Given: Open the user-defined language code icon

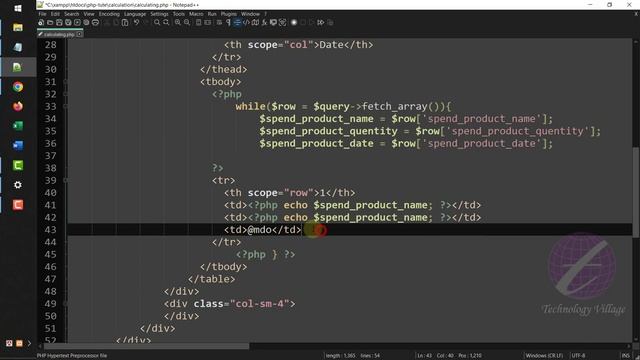Looking at the screenshot, I should pos(246,22).
